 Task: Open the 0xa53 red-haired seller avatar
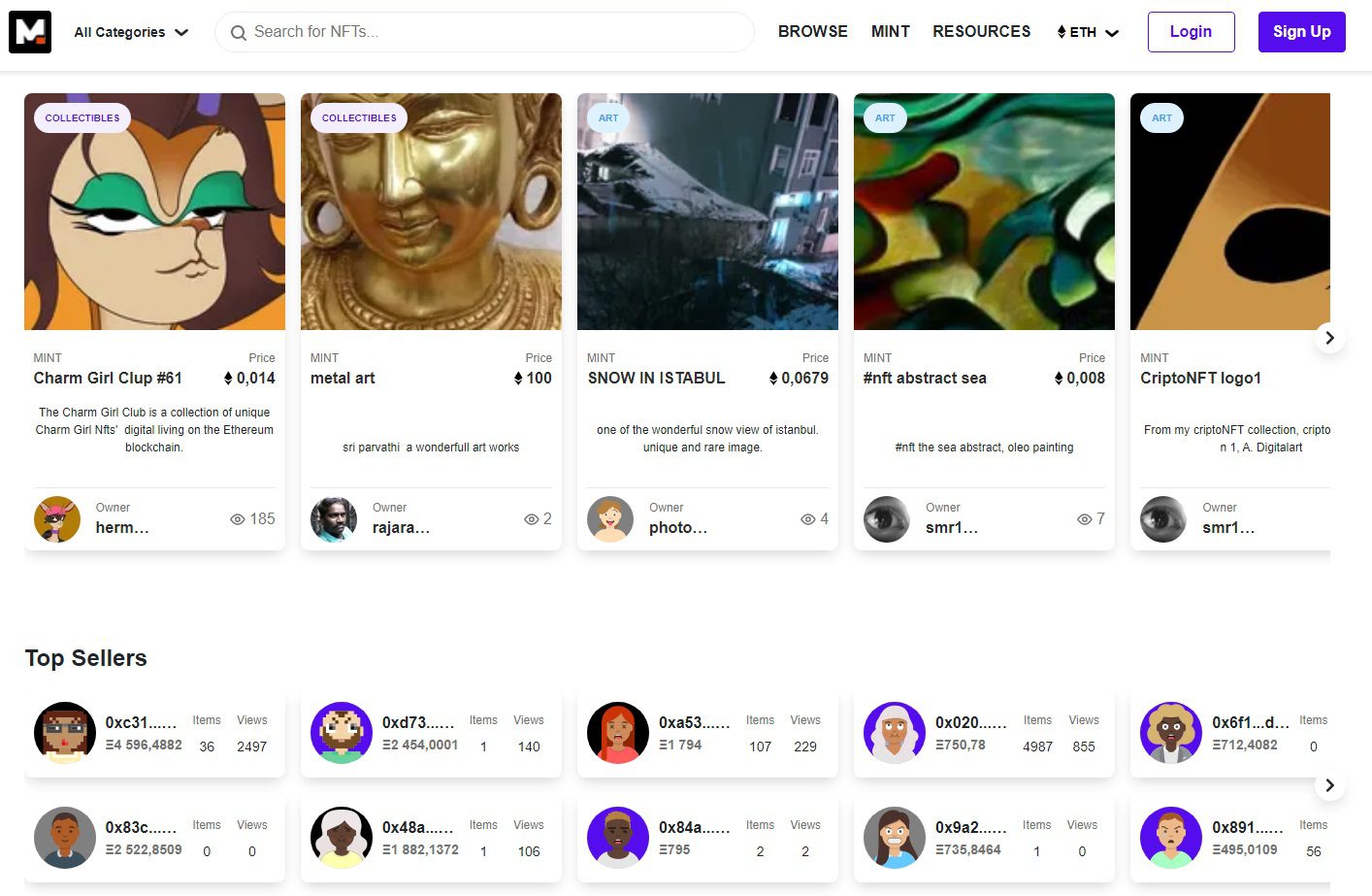[618, 733]
